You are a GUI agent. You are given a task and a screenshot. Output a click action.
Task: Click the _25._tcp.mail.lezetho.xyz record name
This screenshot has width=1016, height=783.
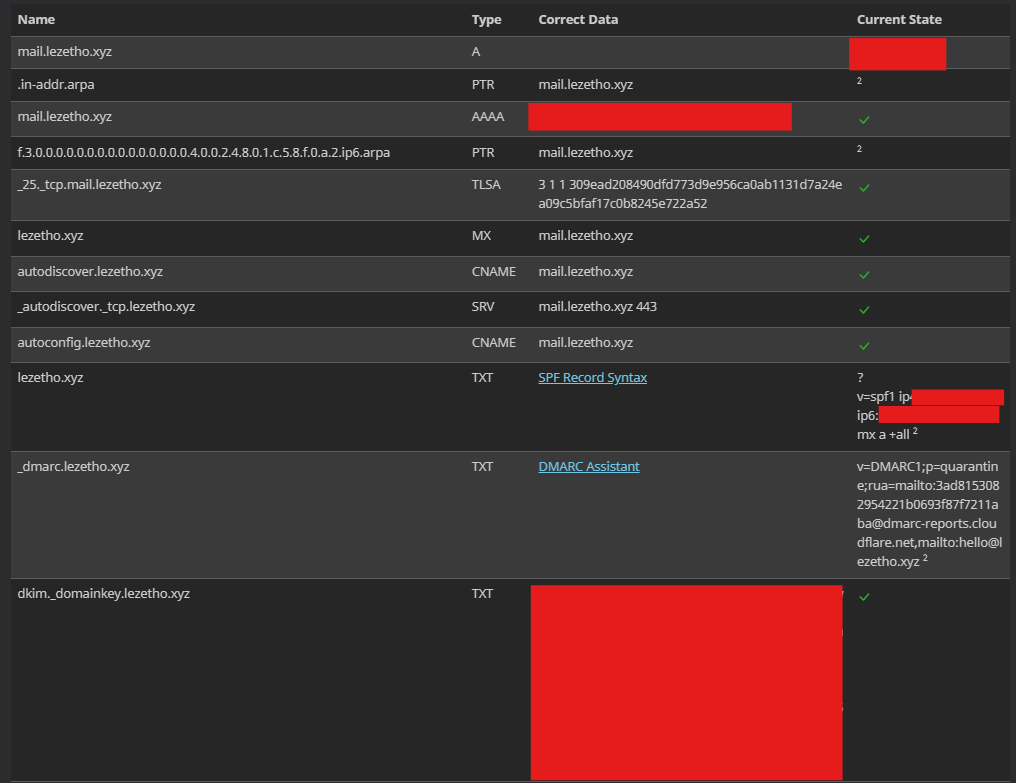(89, 185)
